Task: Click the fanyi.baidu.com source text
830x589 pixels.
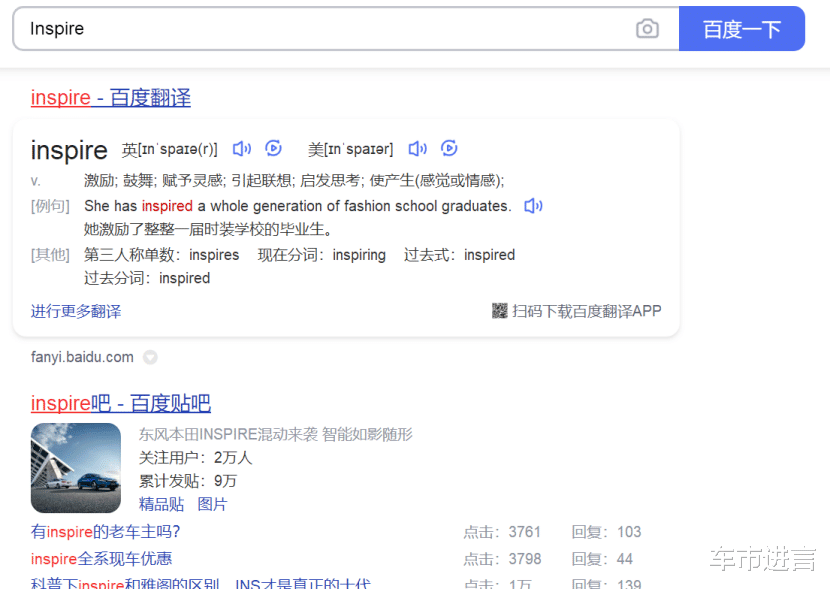Action: click(x=82, y=357)
